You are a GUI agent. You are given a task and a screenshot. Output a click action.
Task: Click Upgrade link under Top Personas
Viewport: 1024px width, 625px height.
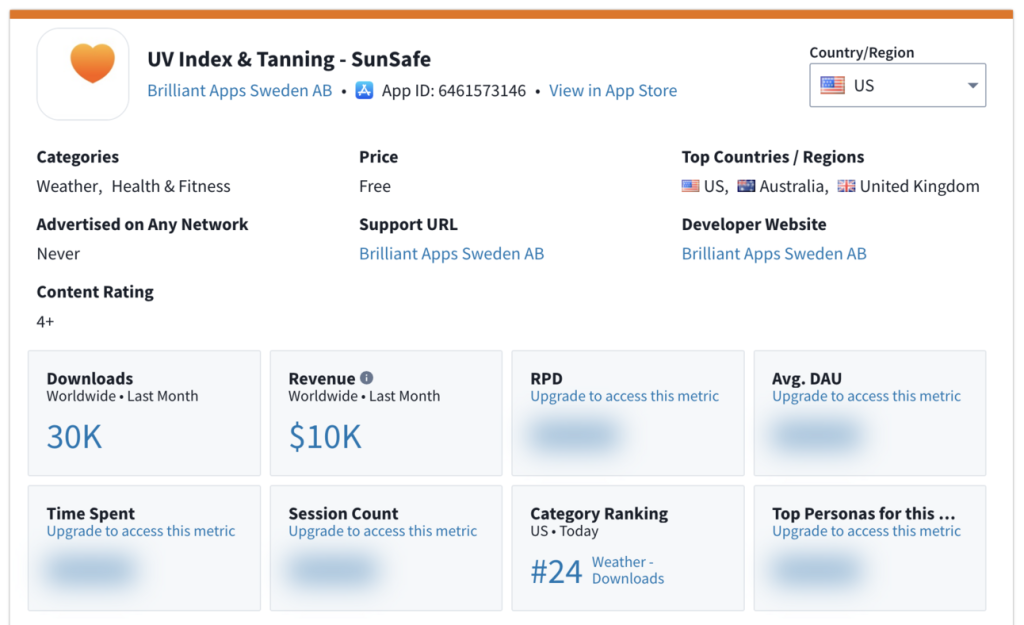[866, 531]
